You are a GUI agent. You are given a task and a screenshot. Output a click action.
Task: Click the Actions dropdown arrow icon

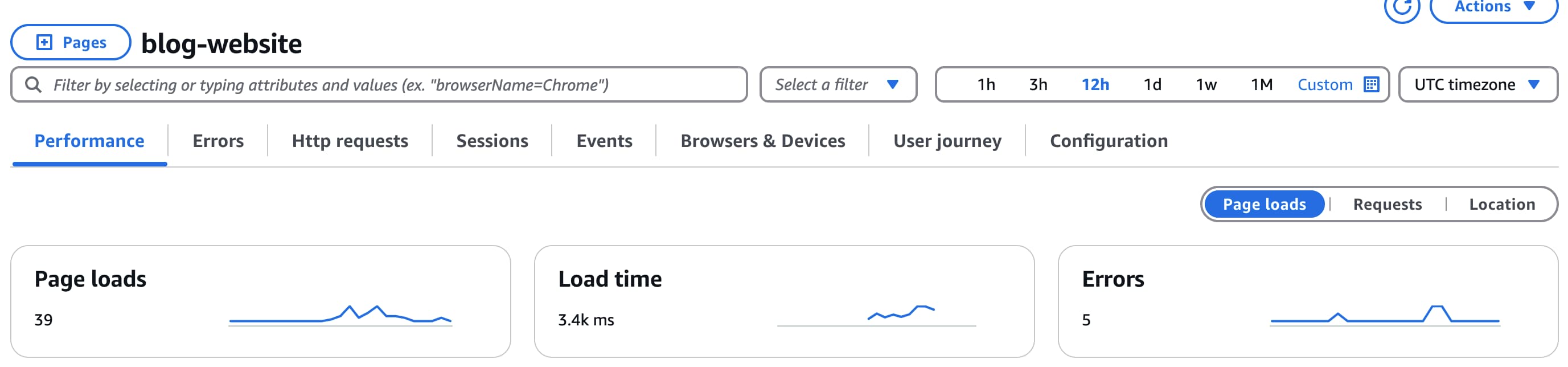[x=1529, y=7]
